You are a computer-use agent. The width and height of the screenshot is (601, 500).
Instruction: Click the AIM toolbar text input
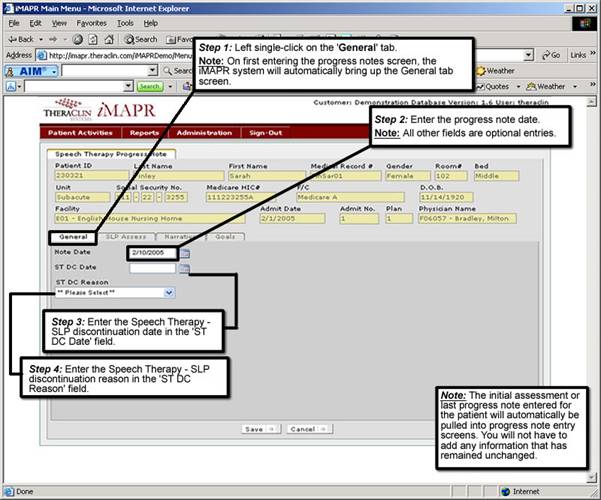(105, 71)
